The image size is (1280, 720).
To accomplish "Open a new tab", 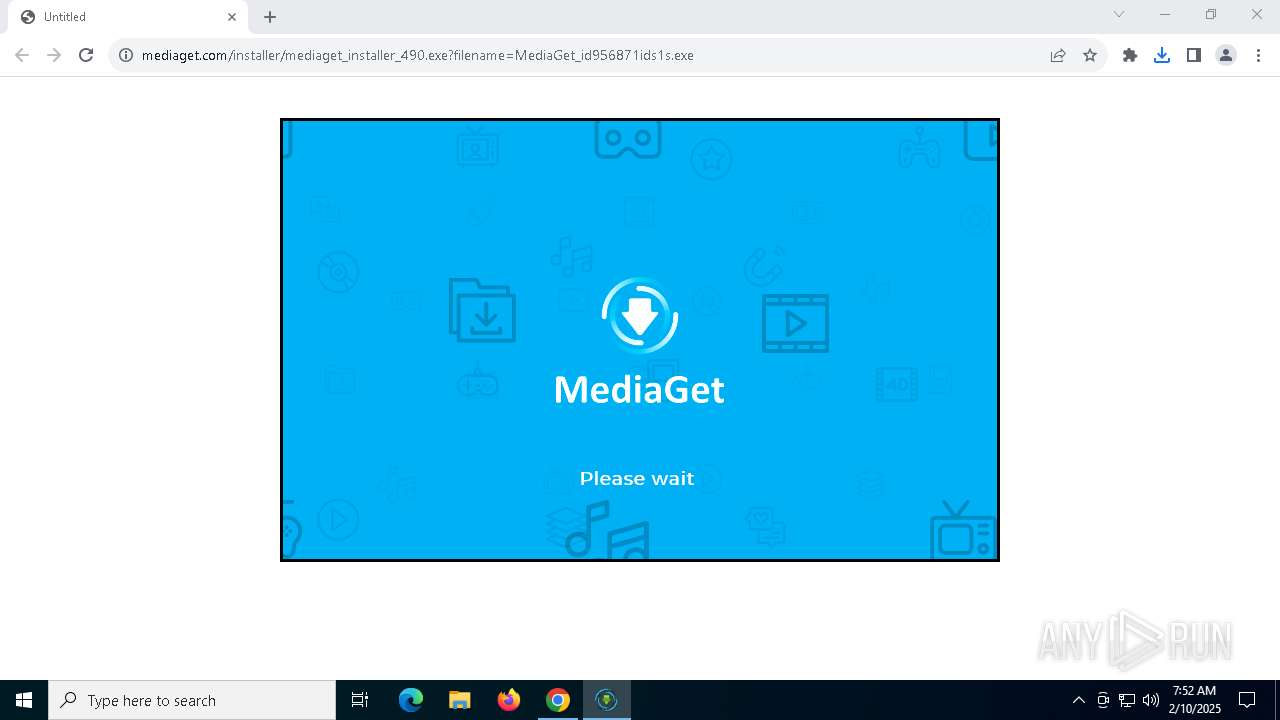I will (x=270, y=17).
